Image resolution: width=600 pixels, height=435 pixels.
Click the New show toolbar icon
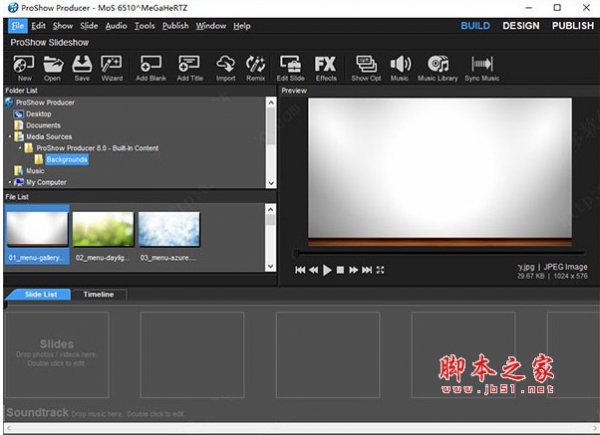tap(24, 66)
